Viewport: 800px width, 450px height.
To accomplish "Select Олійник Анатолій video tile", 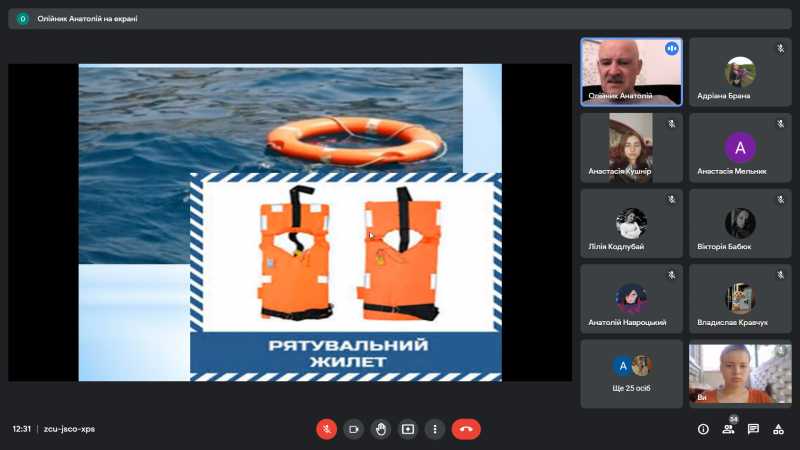I will 631,72.
